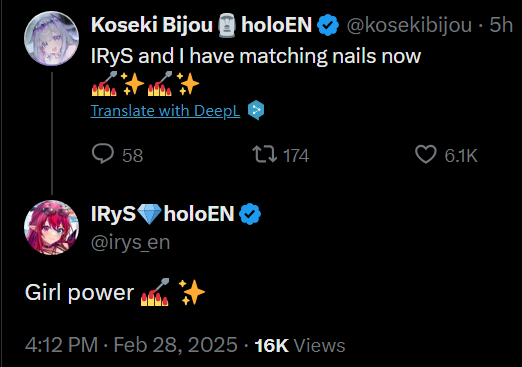Open IRyS profile avatar picture
This screenshot has width=522, height=367.
[x=52, y=227]
